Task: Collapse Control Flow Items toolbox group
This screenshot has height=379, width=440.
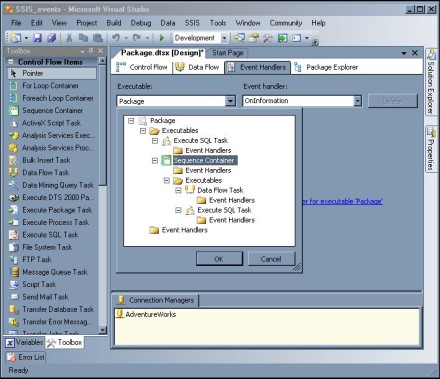Action: (11, 62)
